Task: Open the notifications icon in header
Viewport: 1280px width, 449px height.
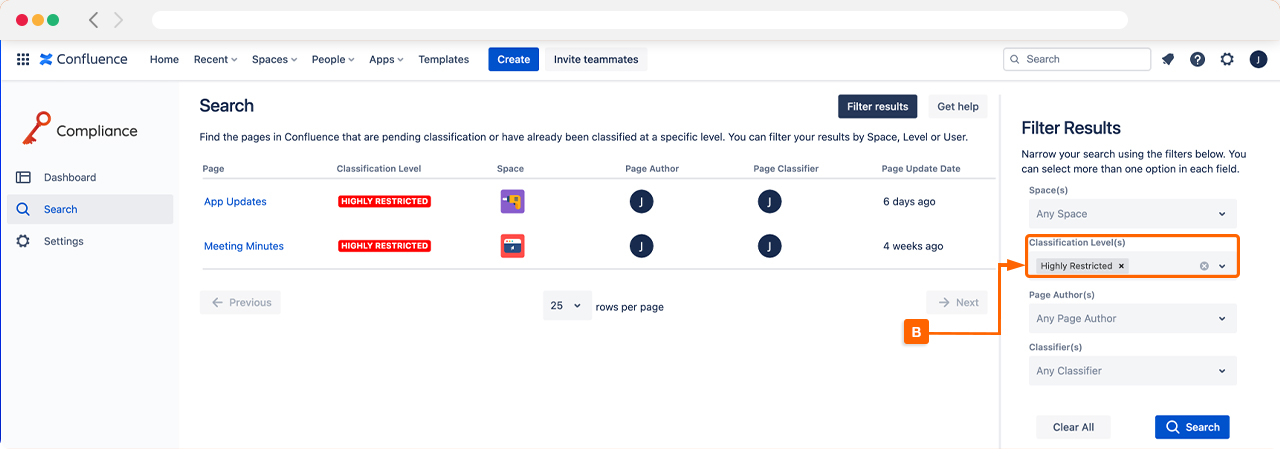Action: tap(1168, 59)
